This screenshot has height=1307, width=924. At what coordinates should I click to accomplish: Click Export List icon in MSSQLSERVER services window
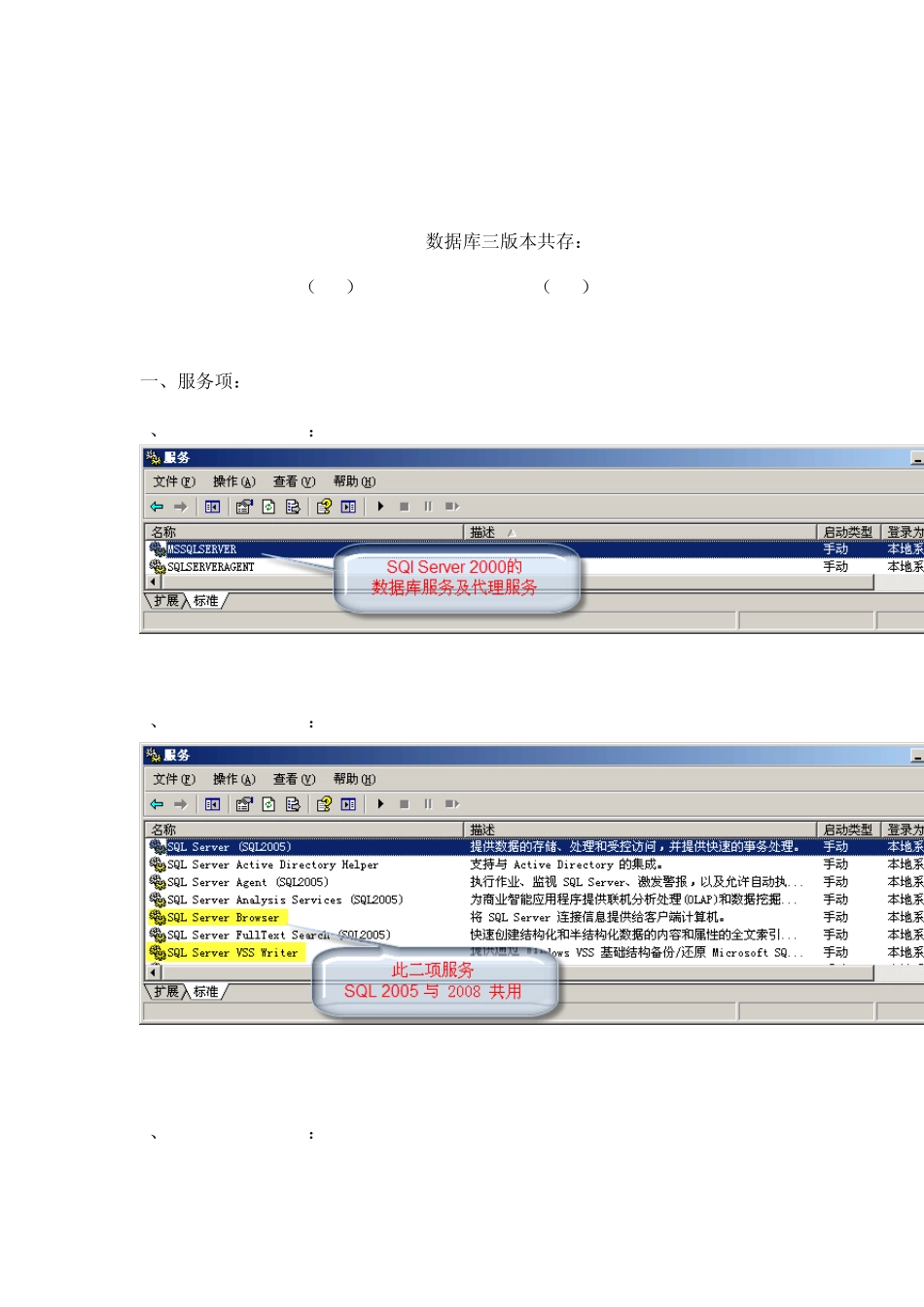click(293, 507)
